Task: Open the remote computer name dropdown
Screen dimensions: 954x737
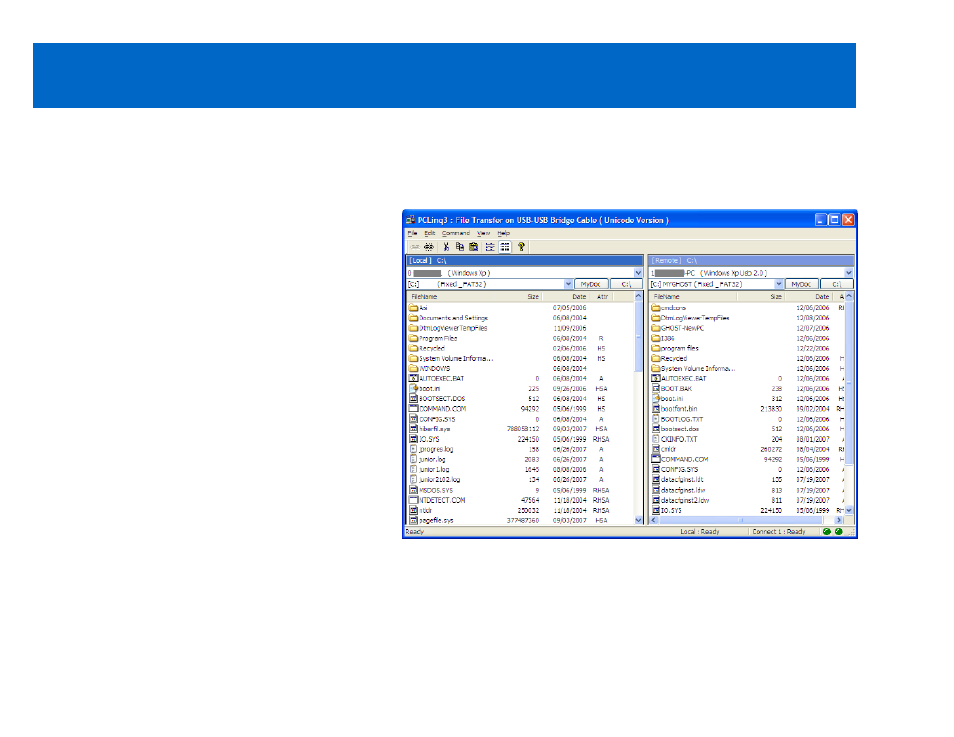Action: pyautogui.click(x=848, y=273)
